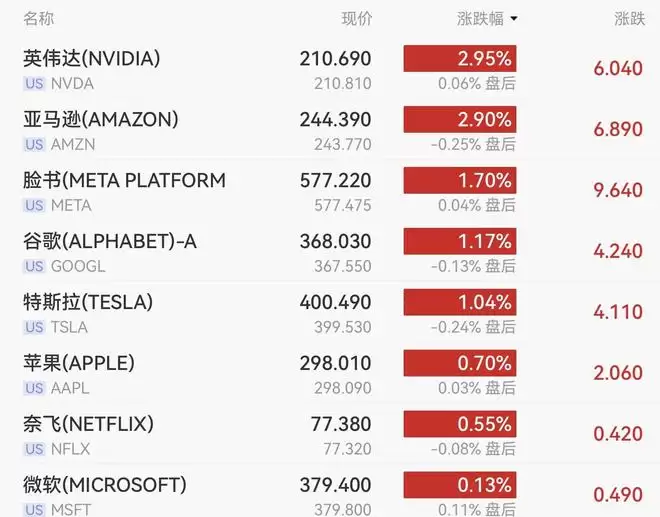Open 奈飞(NETFLIX) stock row
Viewport: 660px width, 517px height.
click(330, 434)
